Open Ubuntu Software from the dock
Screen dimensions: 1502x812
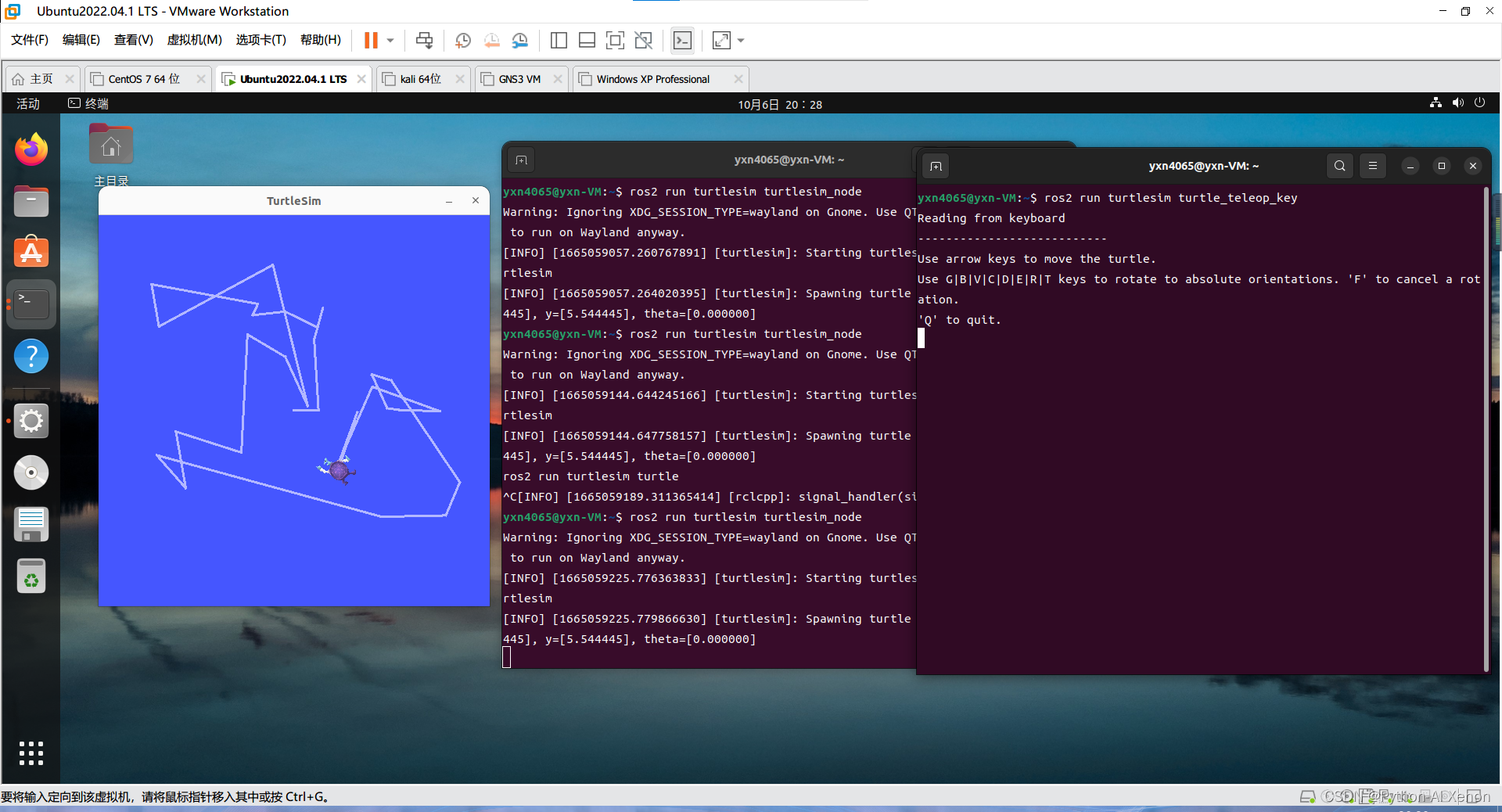point(31,252)
